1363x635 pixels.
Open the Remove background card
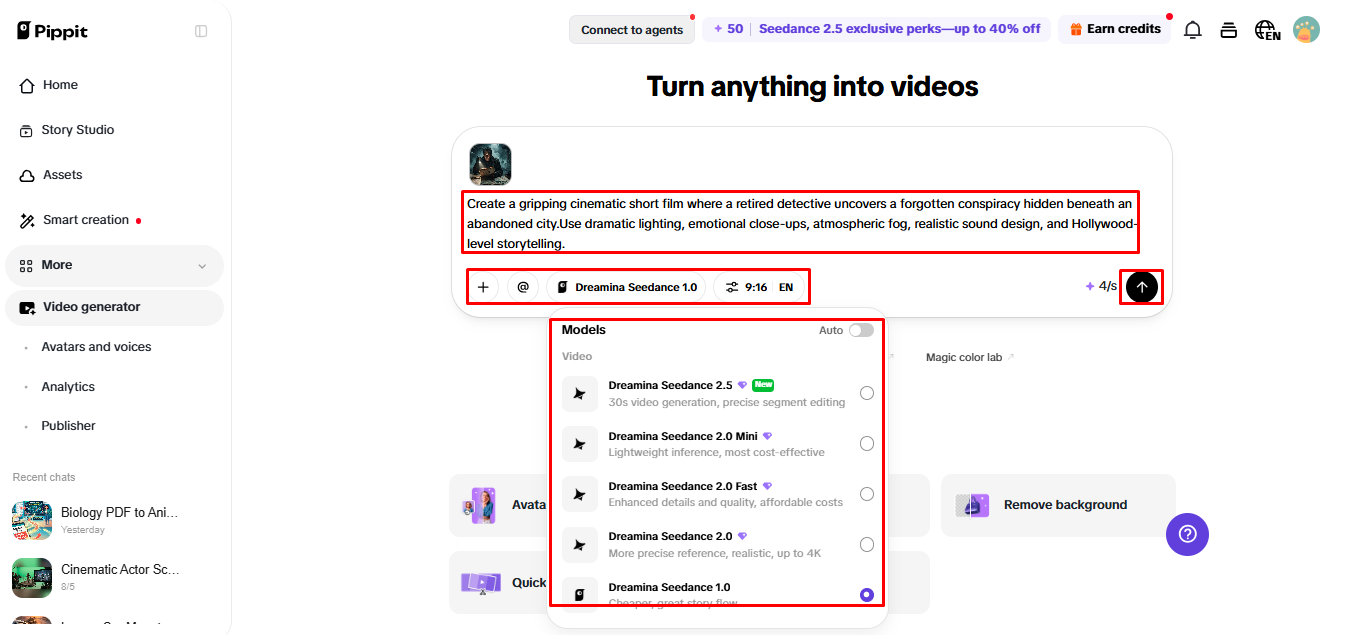pyautogui.click(x=1058, y=505)
